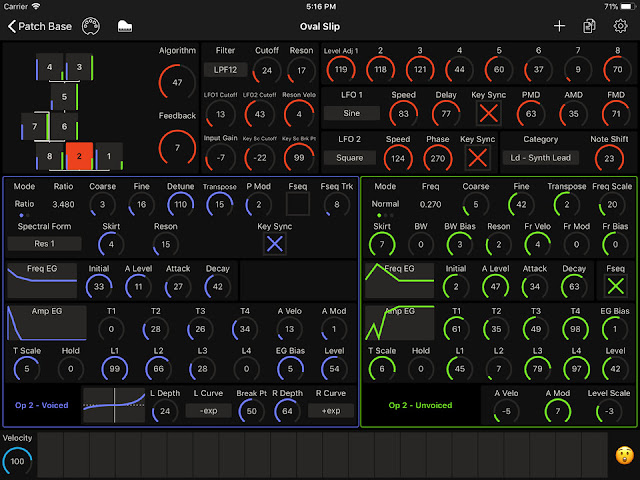Select operator 1 box in algorithm diagram

click(109, 156)
